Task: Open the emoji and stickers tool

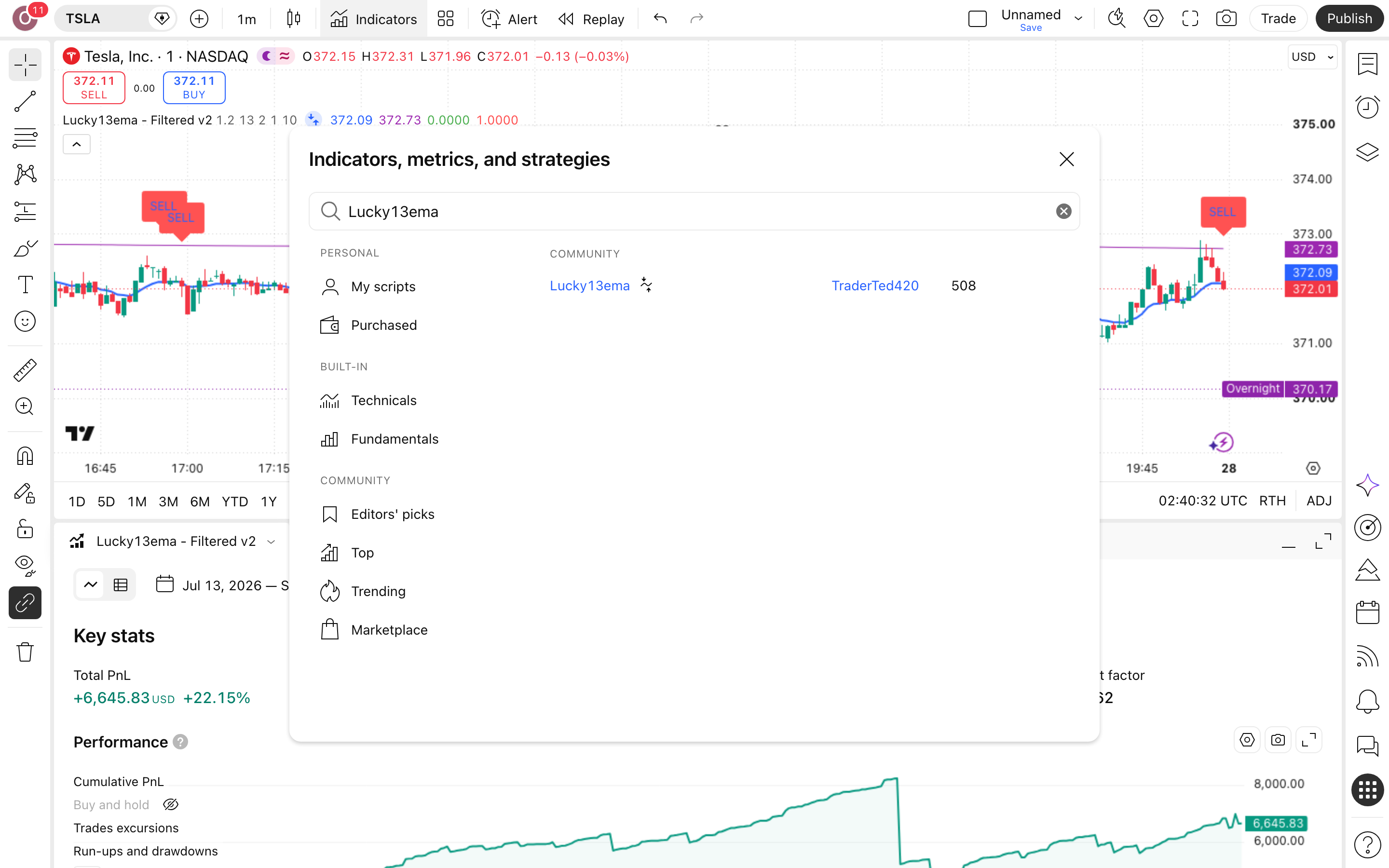Action: [25, 322]
